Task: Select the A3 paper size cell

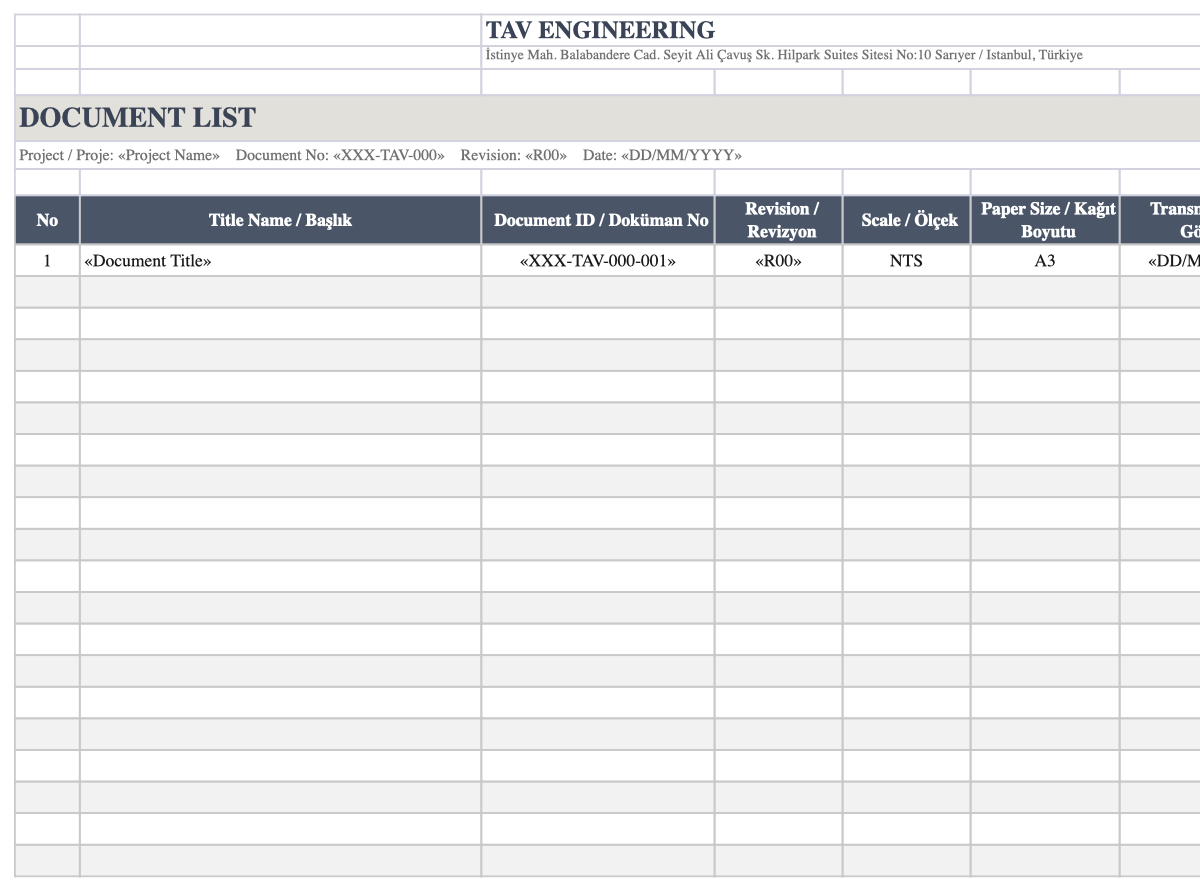Action: [1045, 261]
